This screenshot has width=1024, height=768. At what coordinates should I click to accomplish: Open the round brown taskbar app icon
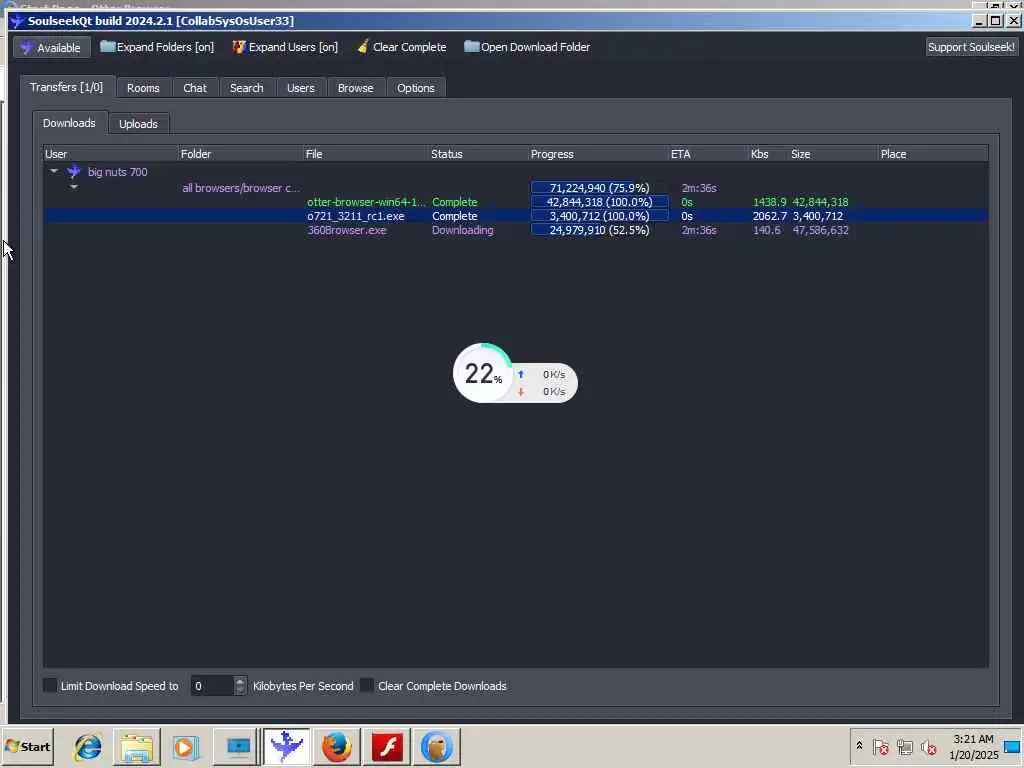coord(437,746)
